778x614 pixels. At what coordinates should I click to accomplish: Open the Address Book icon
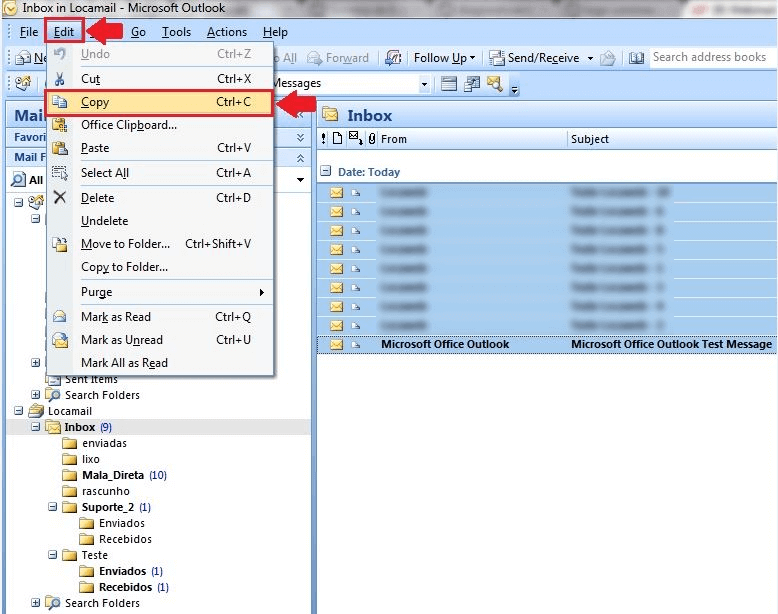click(636, 58)
